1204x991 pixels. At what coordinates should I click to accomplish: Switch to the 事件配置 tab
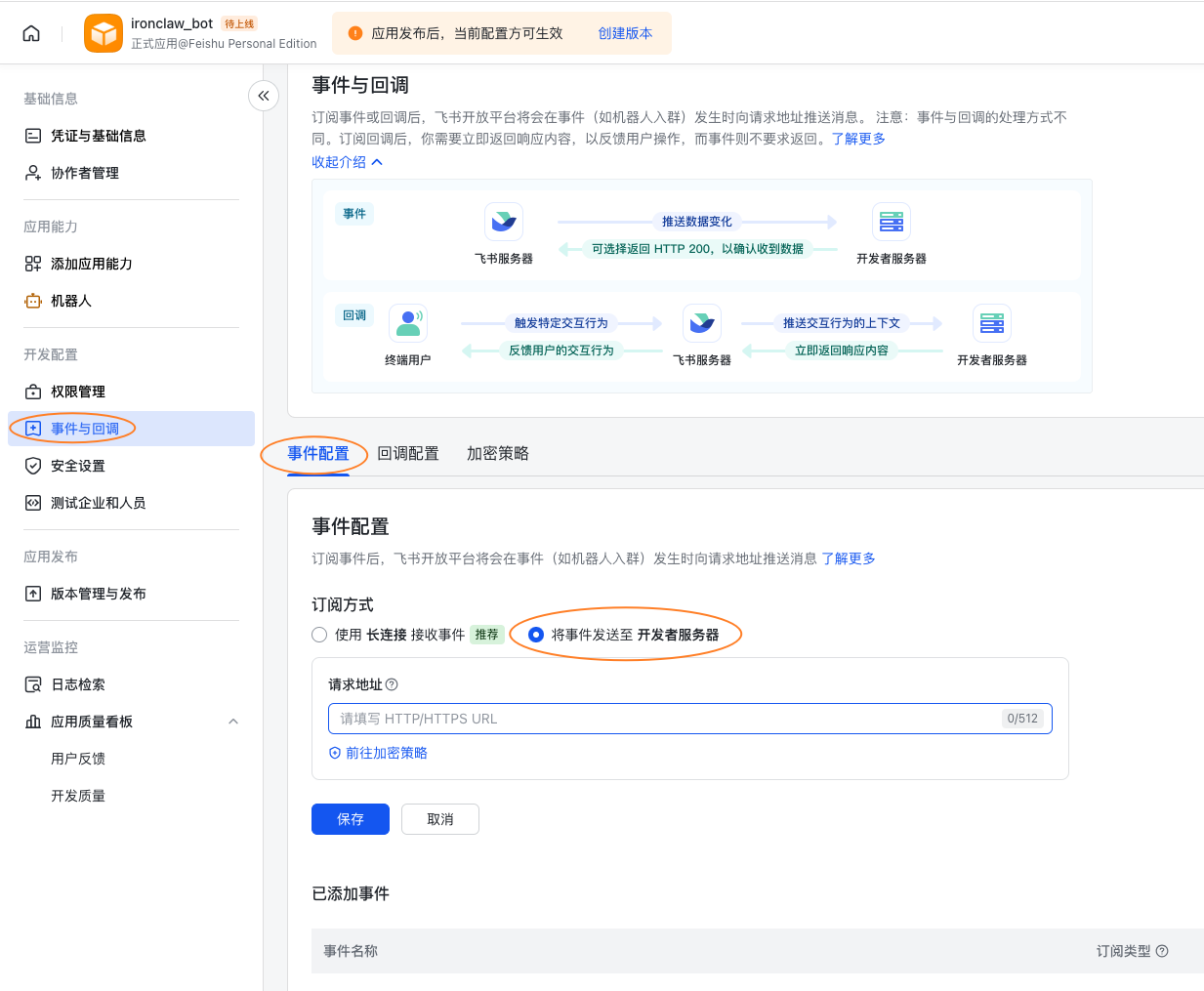click(318, 453)
